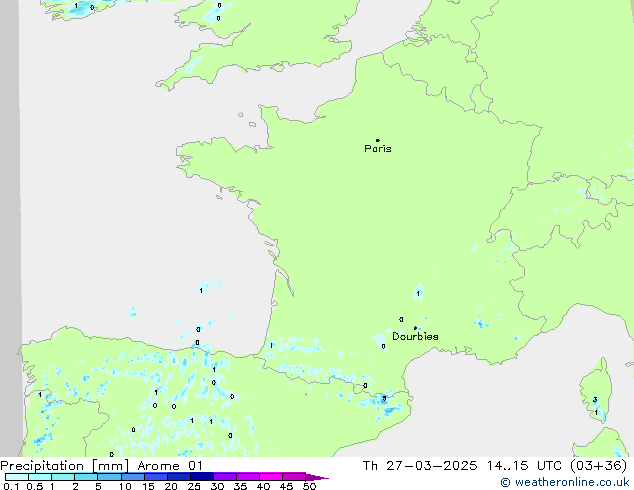This screenshot has height=490, width=634.
Task: Click the '10' legend scale value
Action: click(125, 486)
